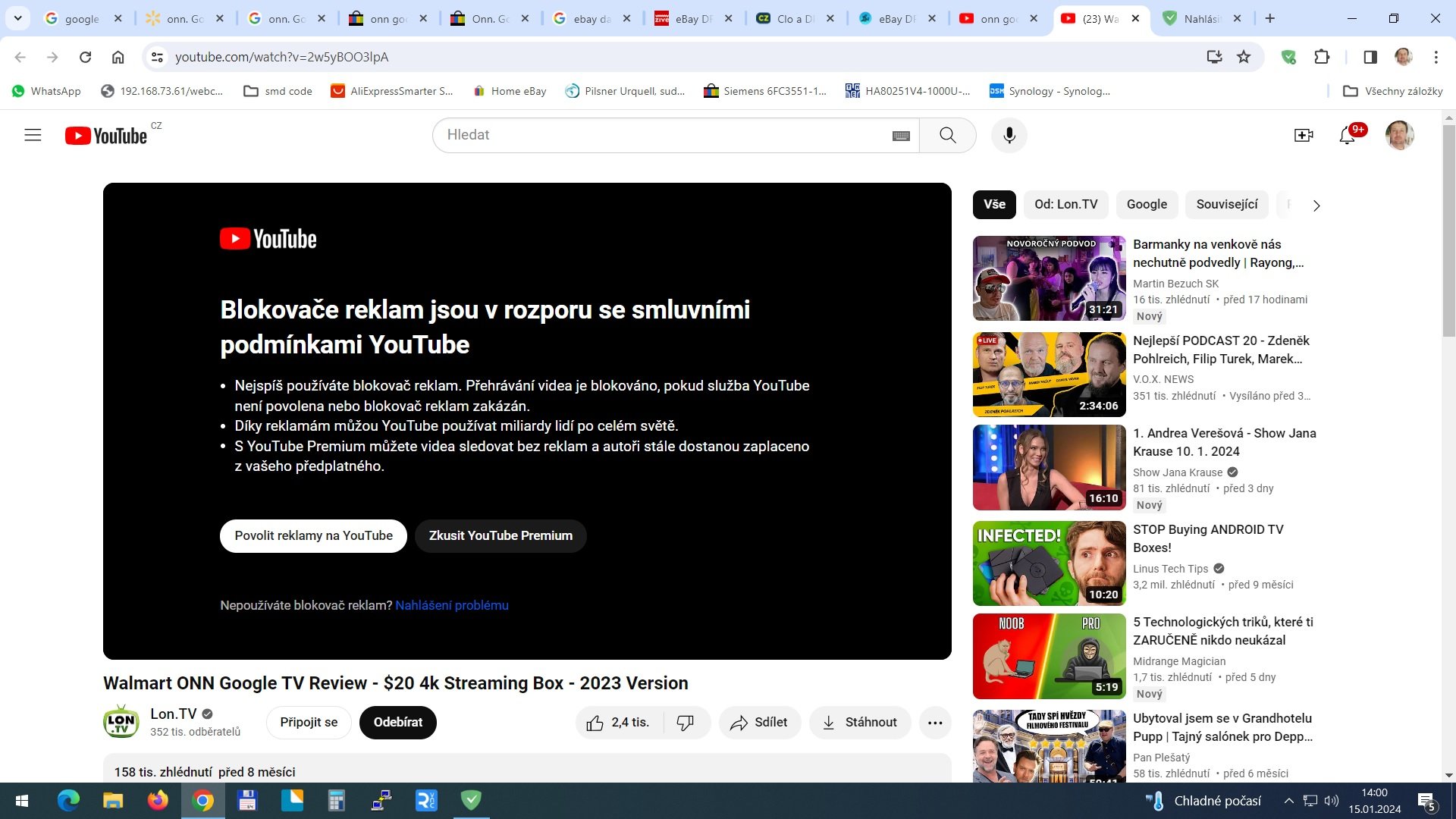Open YouTube notifications bell
The image size is (1456, 819).
(1347, 135)
